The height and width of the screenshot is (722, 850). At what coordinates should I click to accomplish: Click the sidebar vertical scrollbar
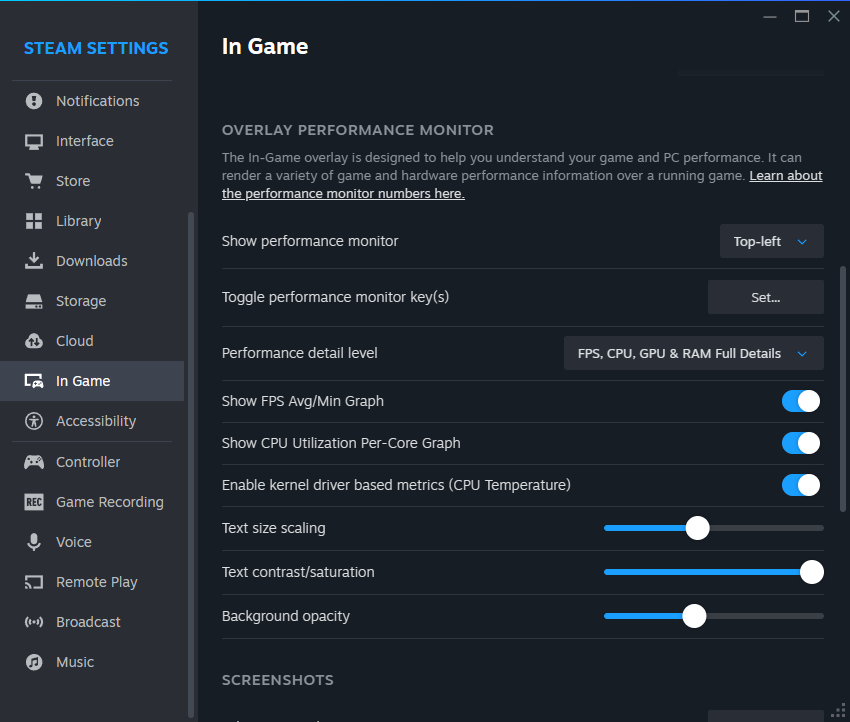pyautogui.click(x=190, y=465)
